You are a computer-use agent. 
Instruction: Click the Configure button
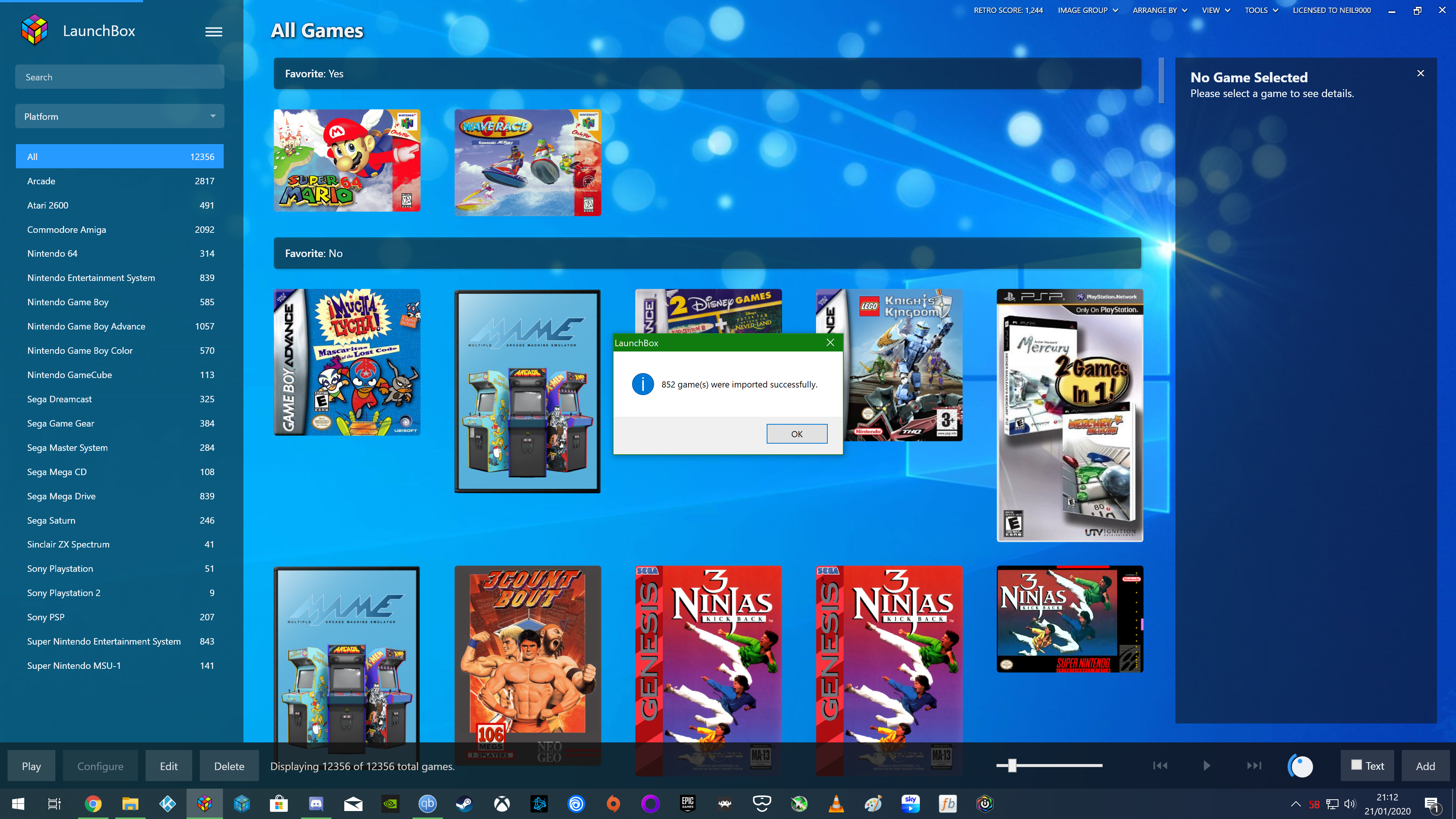pos(100,766)
